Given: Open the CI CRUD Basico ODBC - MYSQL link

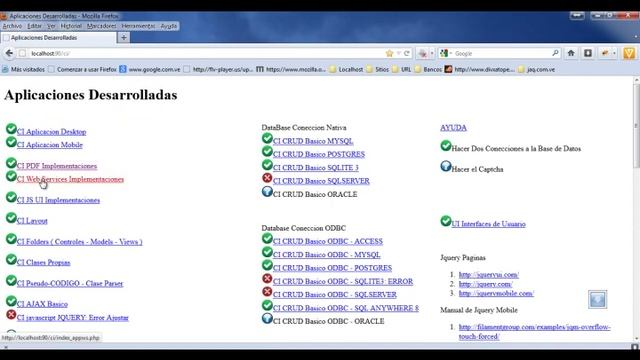Looking at the screenshot, I should point(327,255).
